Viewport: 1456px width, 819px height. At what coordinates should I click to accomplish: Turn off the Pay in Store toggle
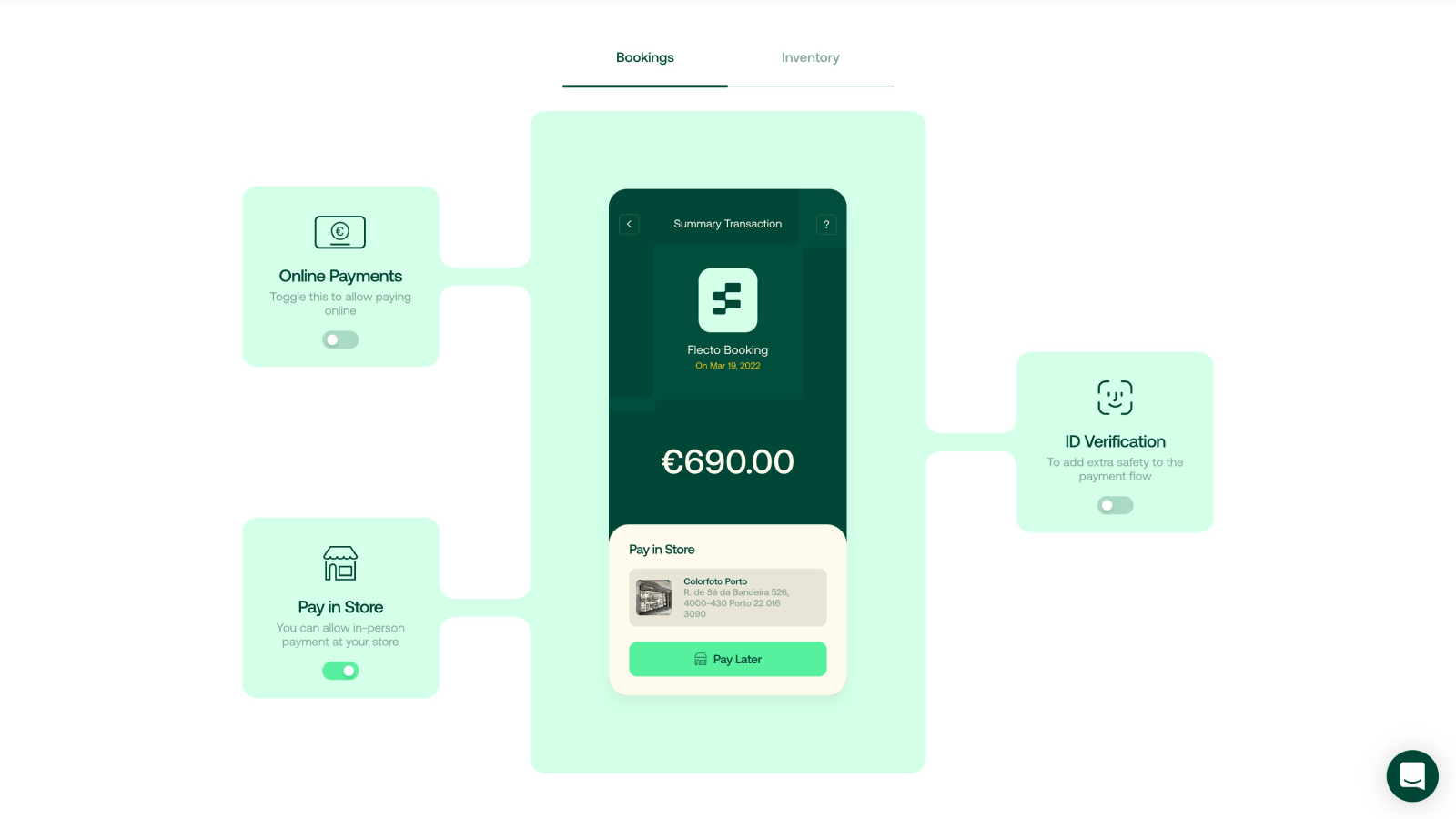tap(340, 671)
